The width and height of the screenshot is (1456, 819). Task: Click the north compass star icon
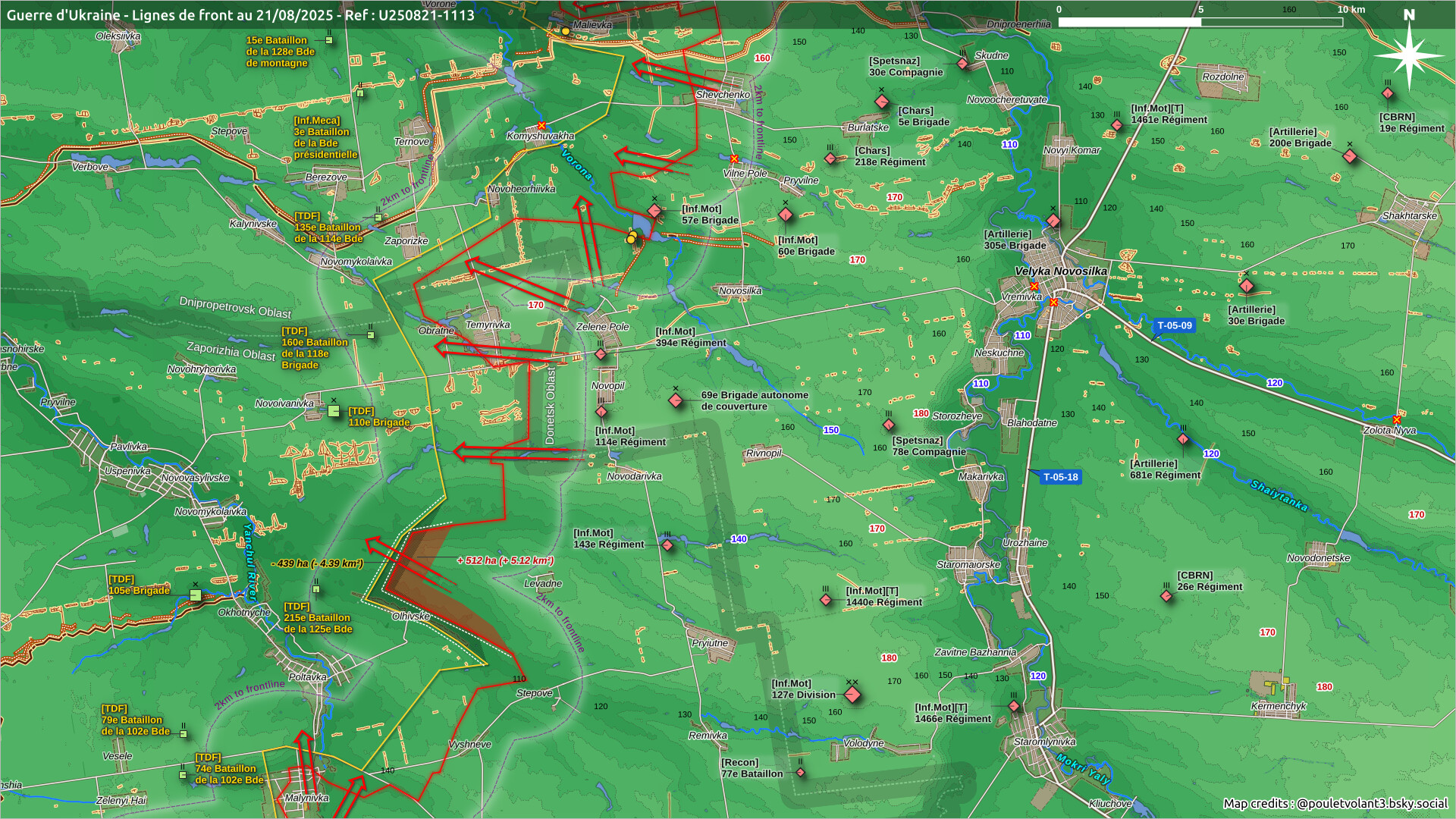coord(1409,55)
